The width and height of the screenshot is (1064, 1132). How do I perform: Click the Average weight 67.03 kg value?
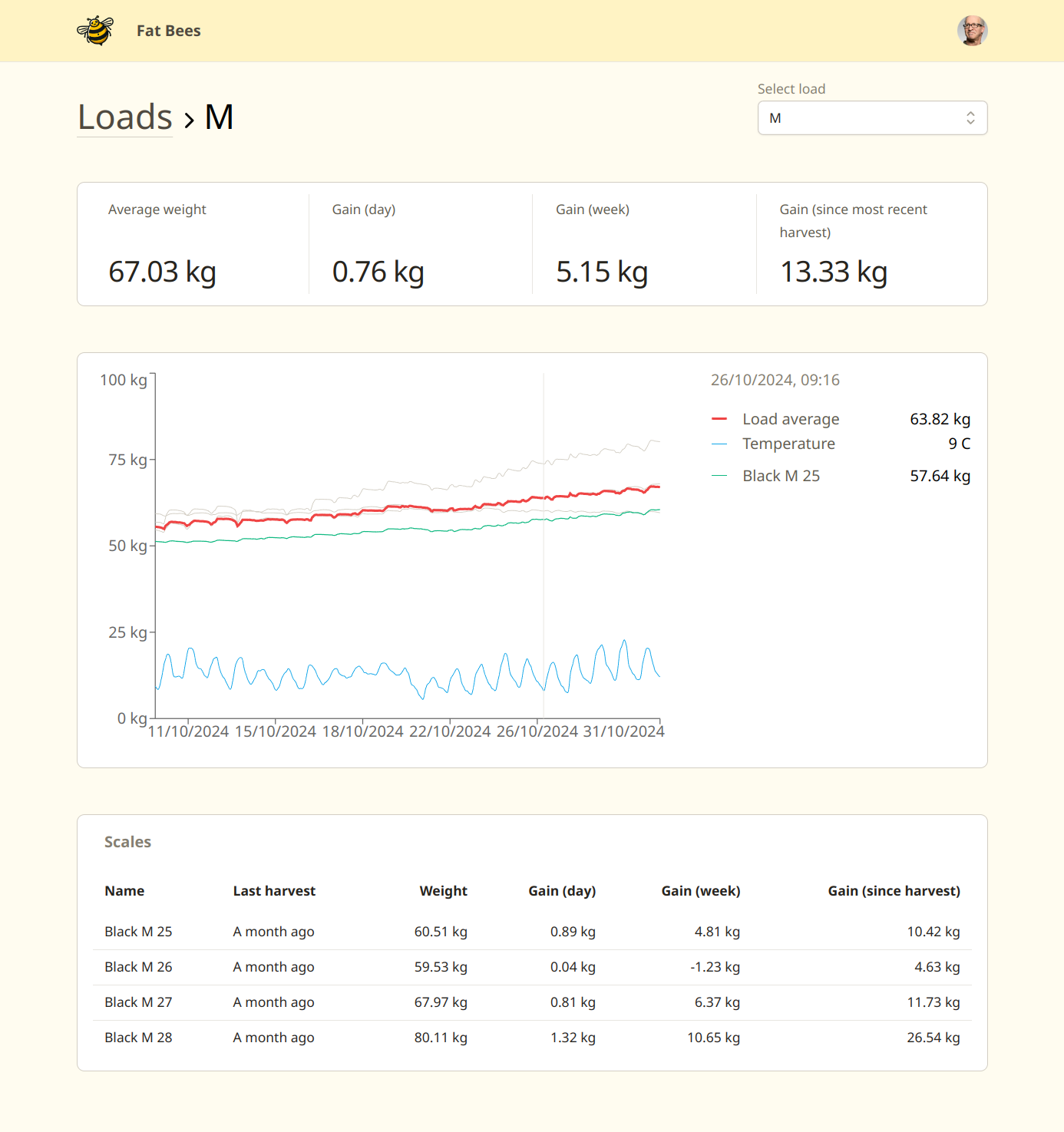pos(162,272)
